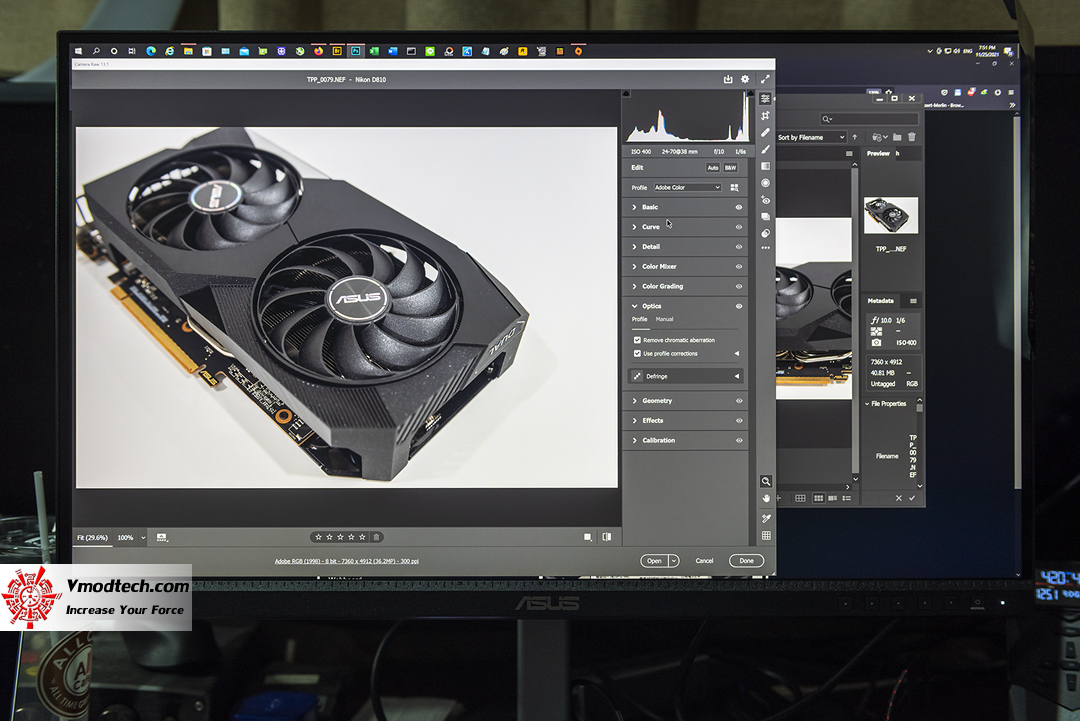Image resolution: width=1080 pixels, height=721 pixels.
Task: Browse profiles with the grid icon
Action: [734, 187]
